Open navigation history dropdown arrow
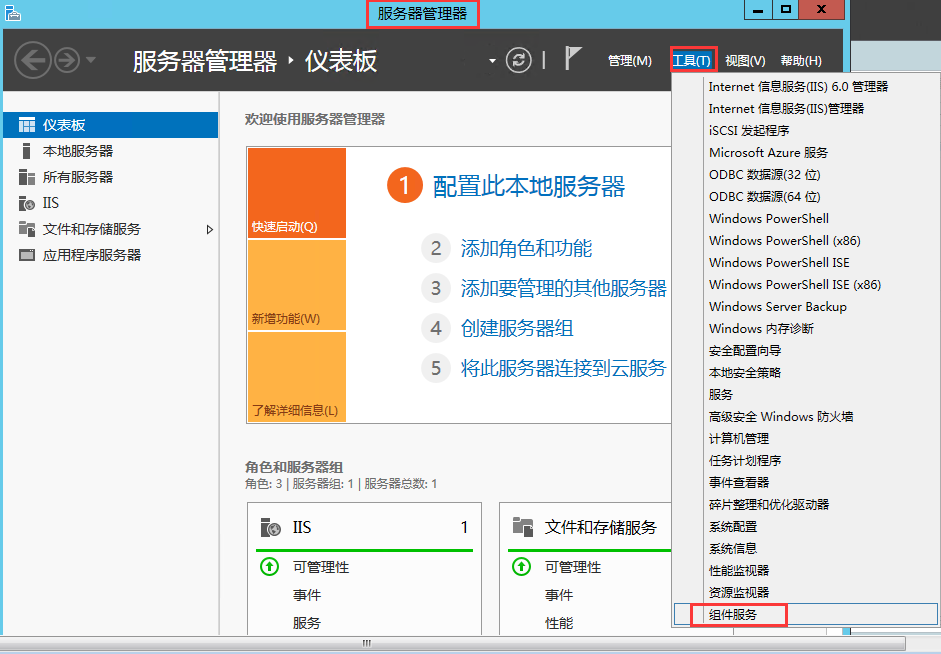 coord(91,59)
